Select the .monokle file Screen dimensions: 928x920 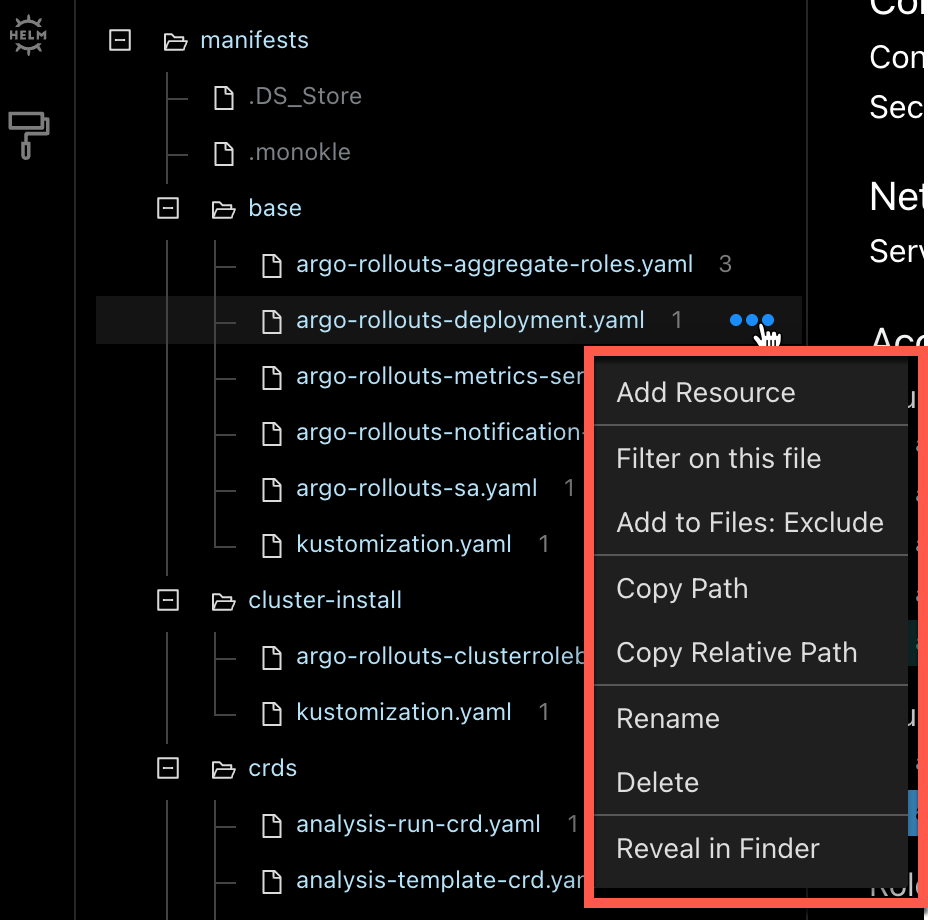tap(299, 152)
